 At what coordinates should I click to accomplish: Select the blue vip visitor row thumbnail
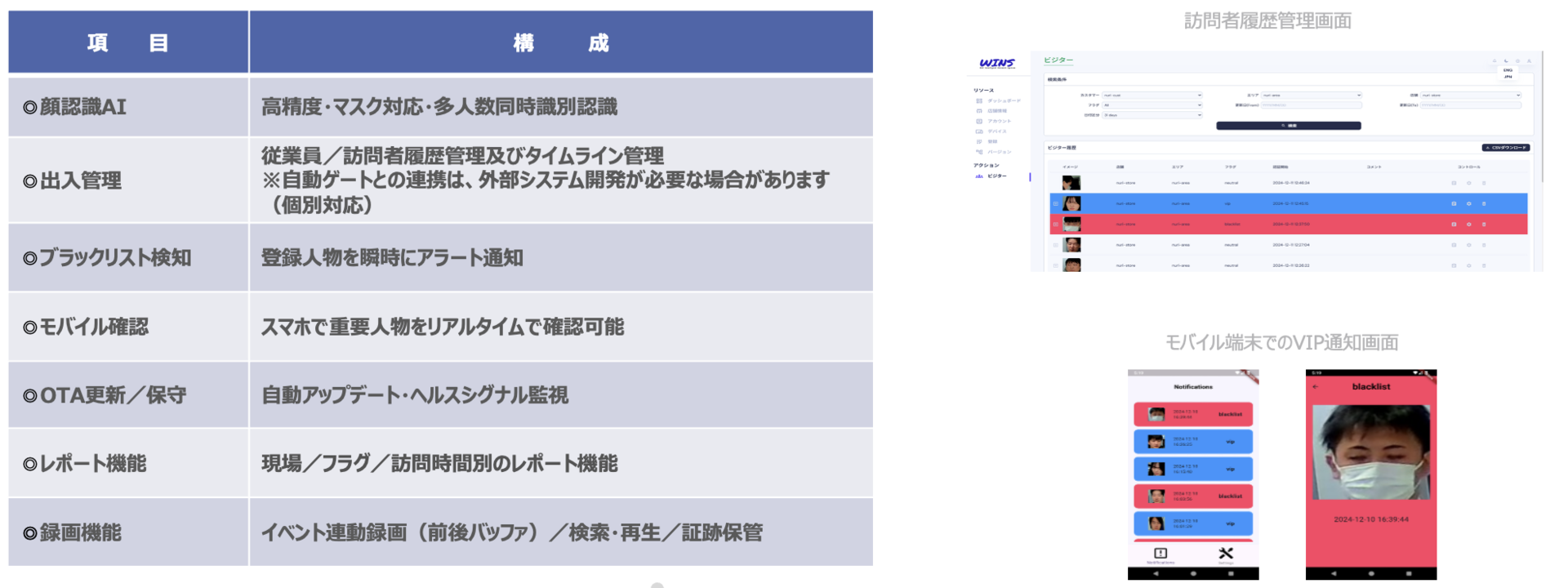[x=1071, y=203]
